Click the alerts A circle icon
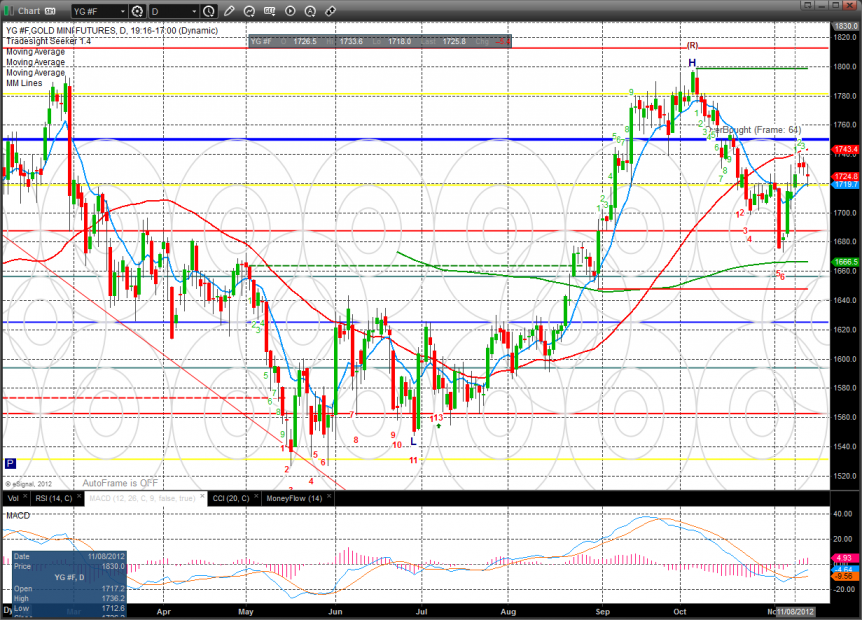862x620 pixels. (x=310, y=11)
